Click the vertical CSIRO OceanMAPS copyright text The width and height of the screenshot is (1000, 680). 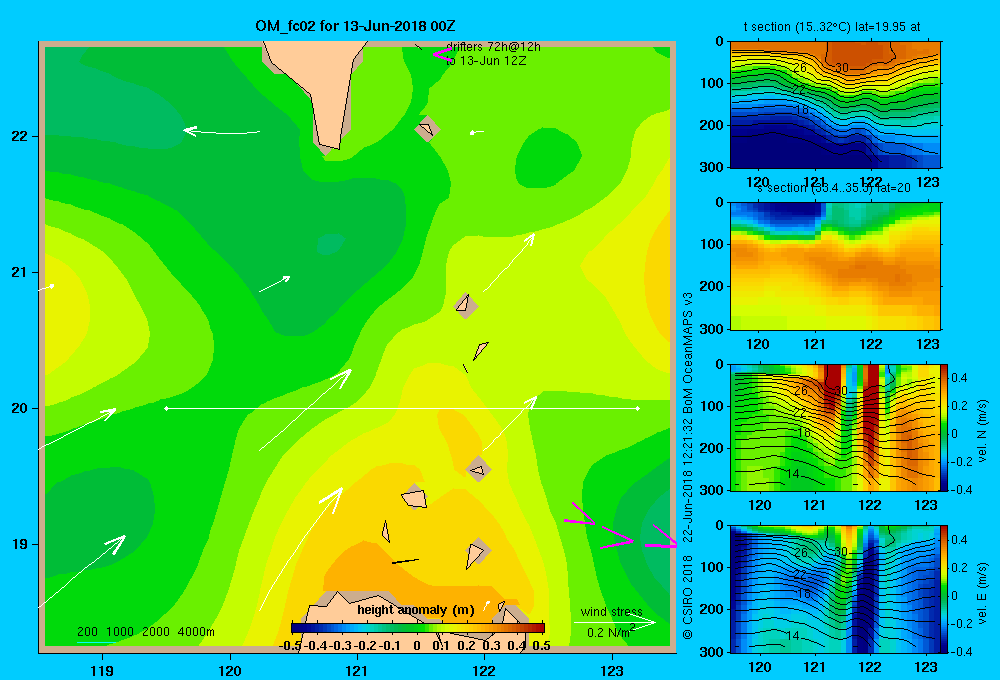coord(688,466)
